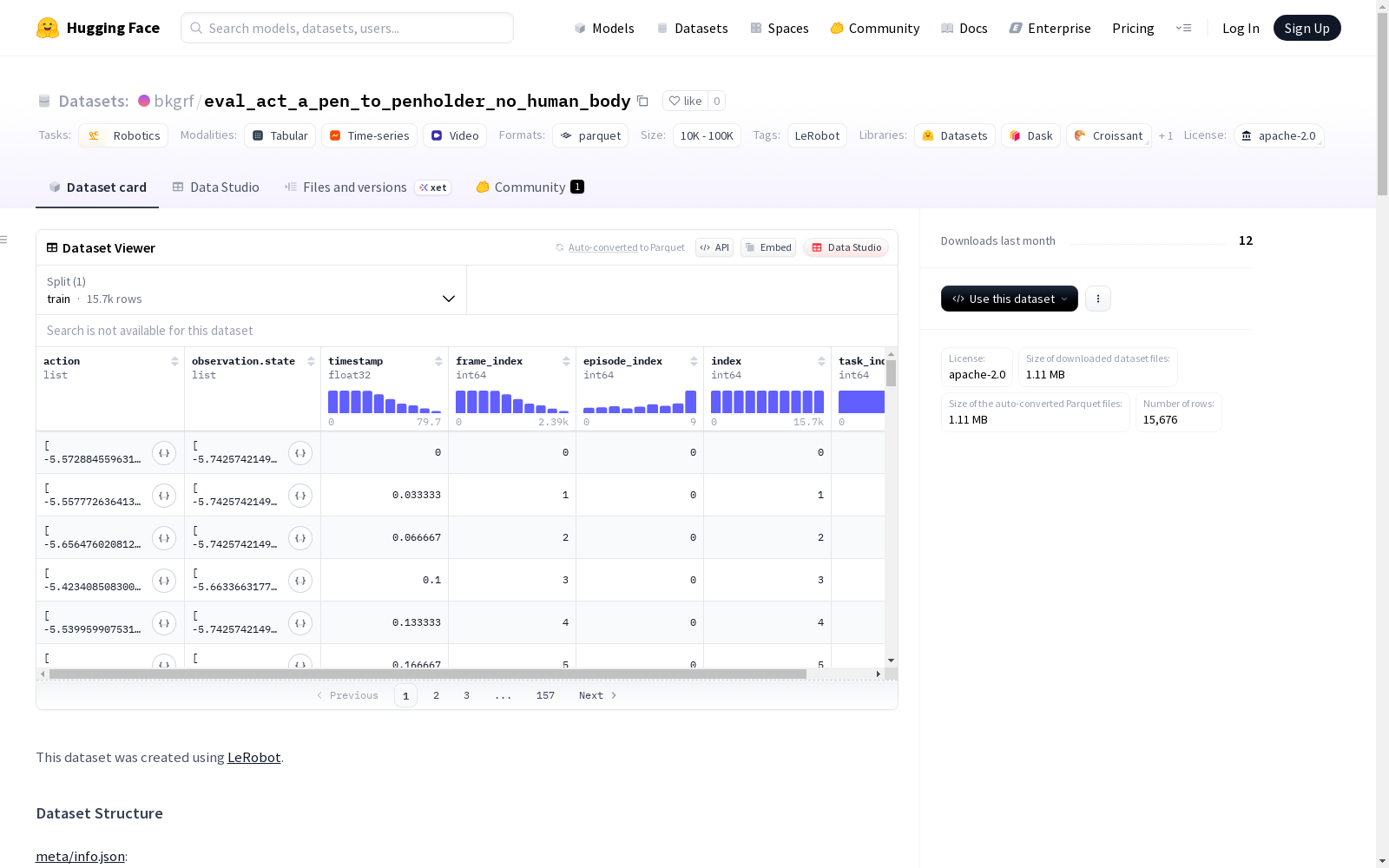Copy dataset name with the copy icon
The image size is (1389, 868).
(x=642, y=101)
